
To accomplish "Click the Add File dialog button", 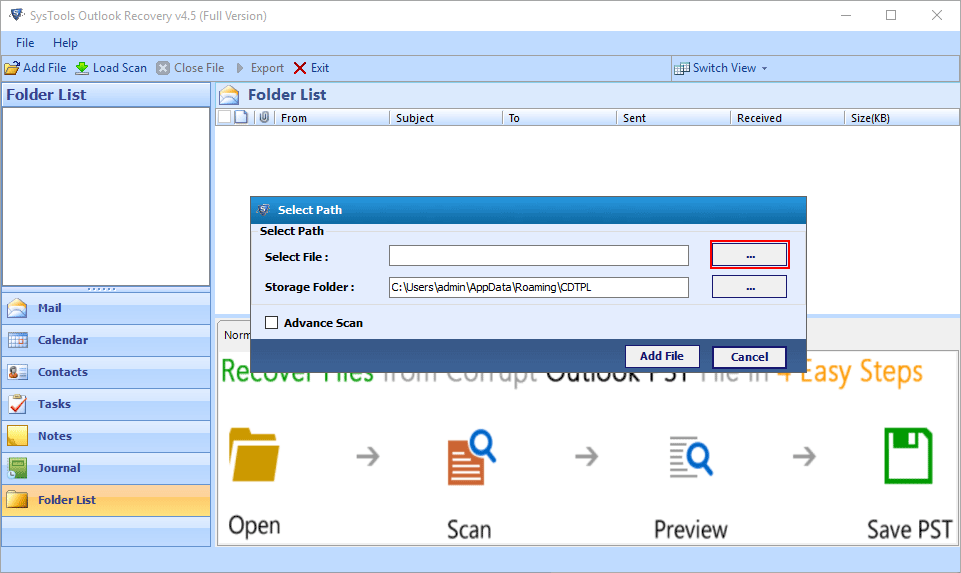I will click(x=662, y=356).
